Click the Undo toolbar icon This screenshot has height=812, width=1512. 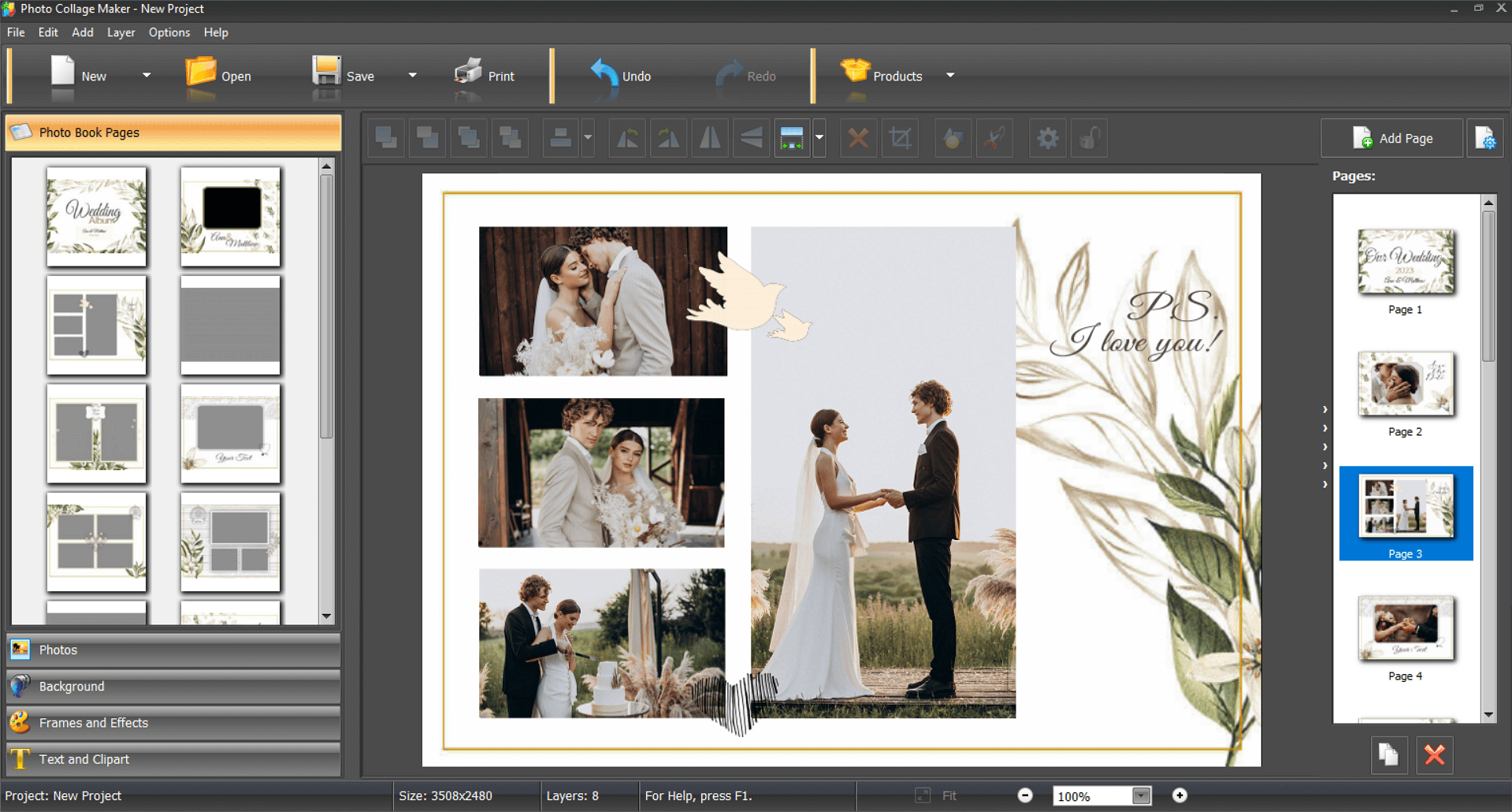pos(622,75)
